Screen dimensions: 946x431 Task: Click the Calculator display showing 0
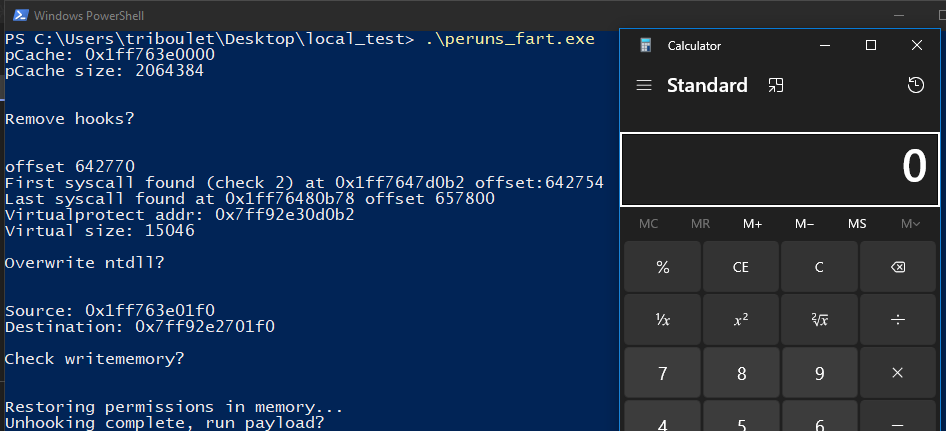coord(779,169)
